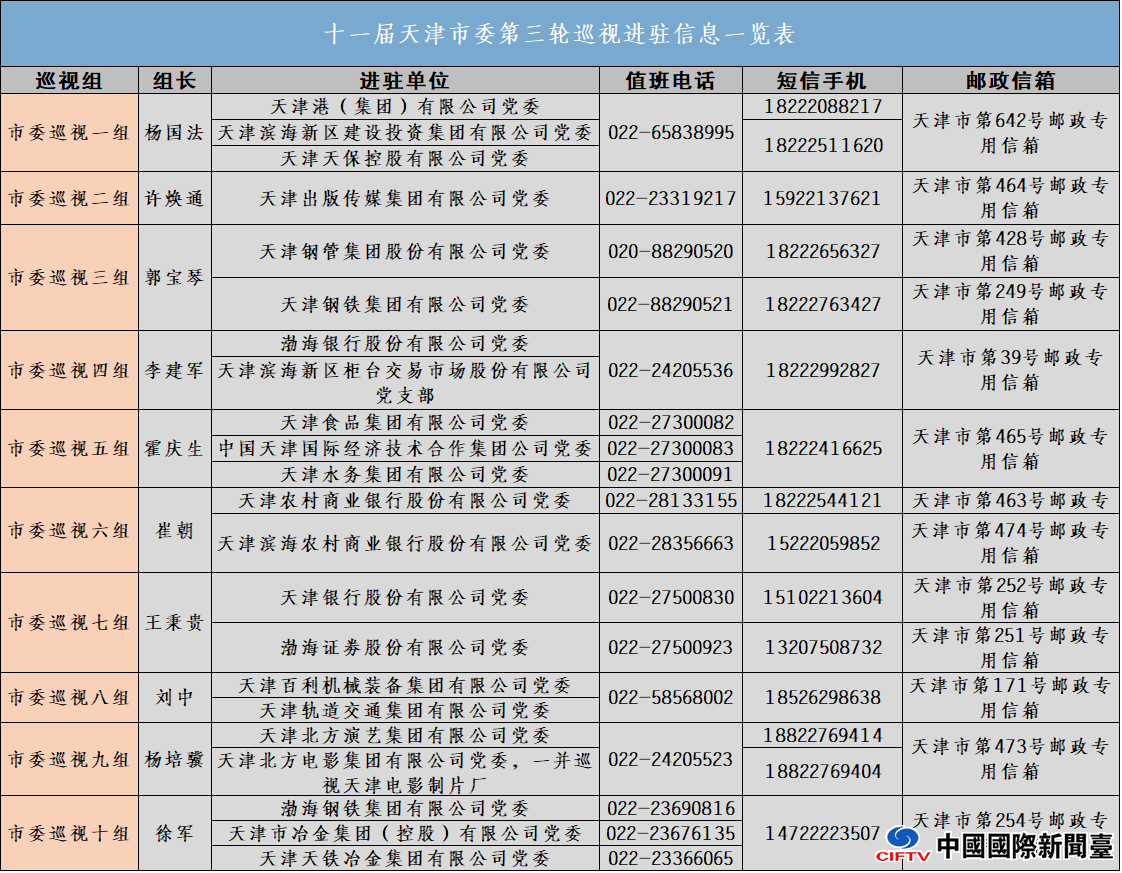Click group leader name "霍庆生"
The width and height of the screenshot is (1122, 873).
pos(175,449)
